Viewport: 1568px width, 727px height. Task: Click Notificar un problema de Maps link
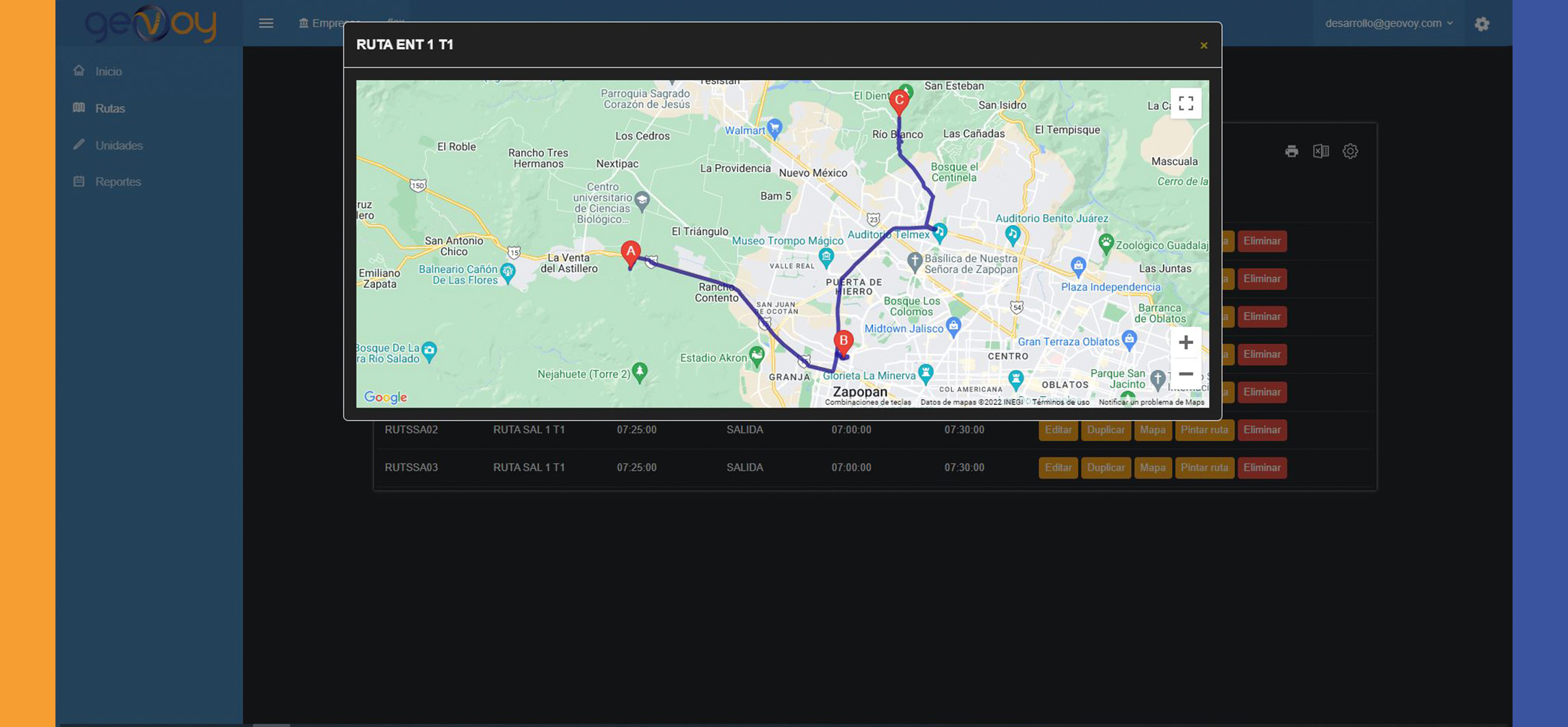[x=1151, y=402]
